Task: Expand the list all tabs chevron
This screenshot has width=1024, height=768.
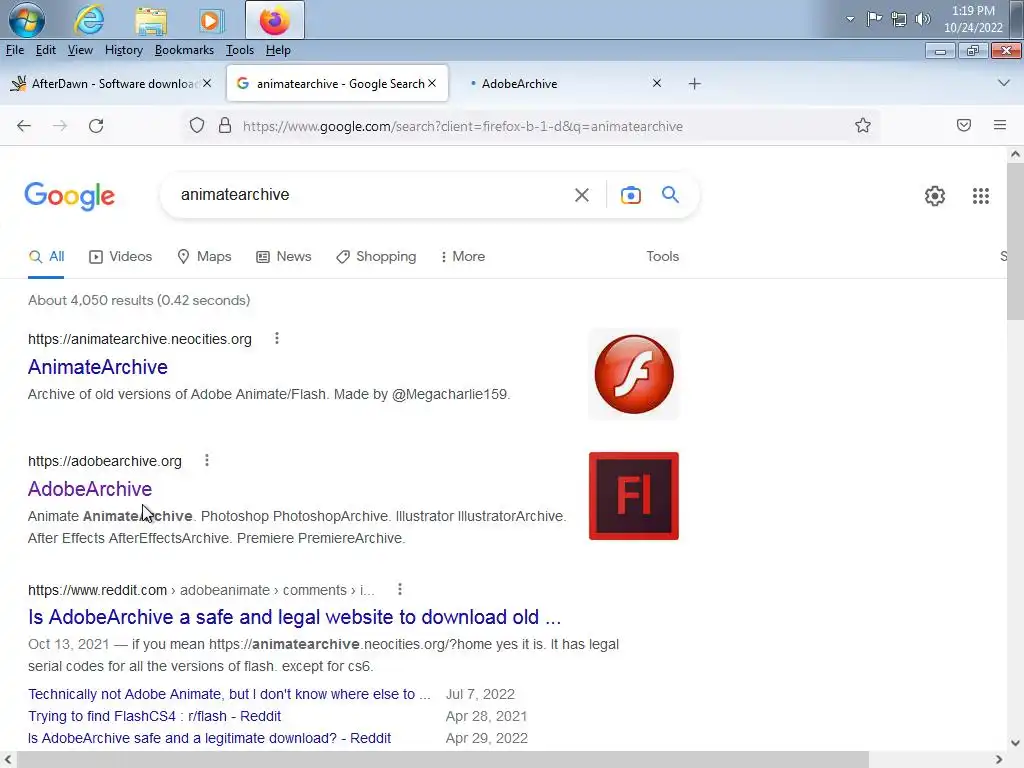Action: click(1004, 84)
